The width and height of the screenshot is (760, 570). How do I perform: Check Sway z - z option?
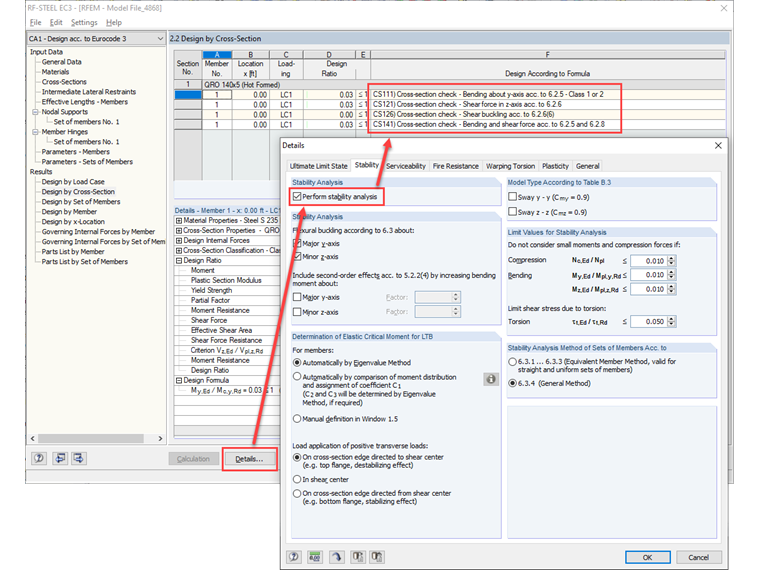point(512,212)
